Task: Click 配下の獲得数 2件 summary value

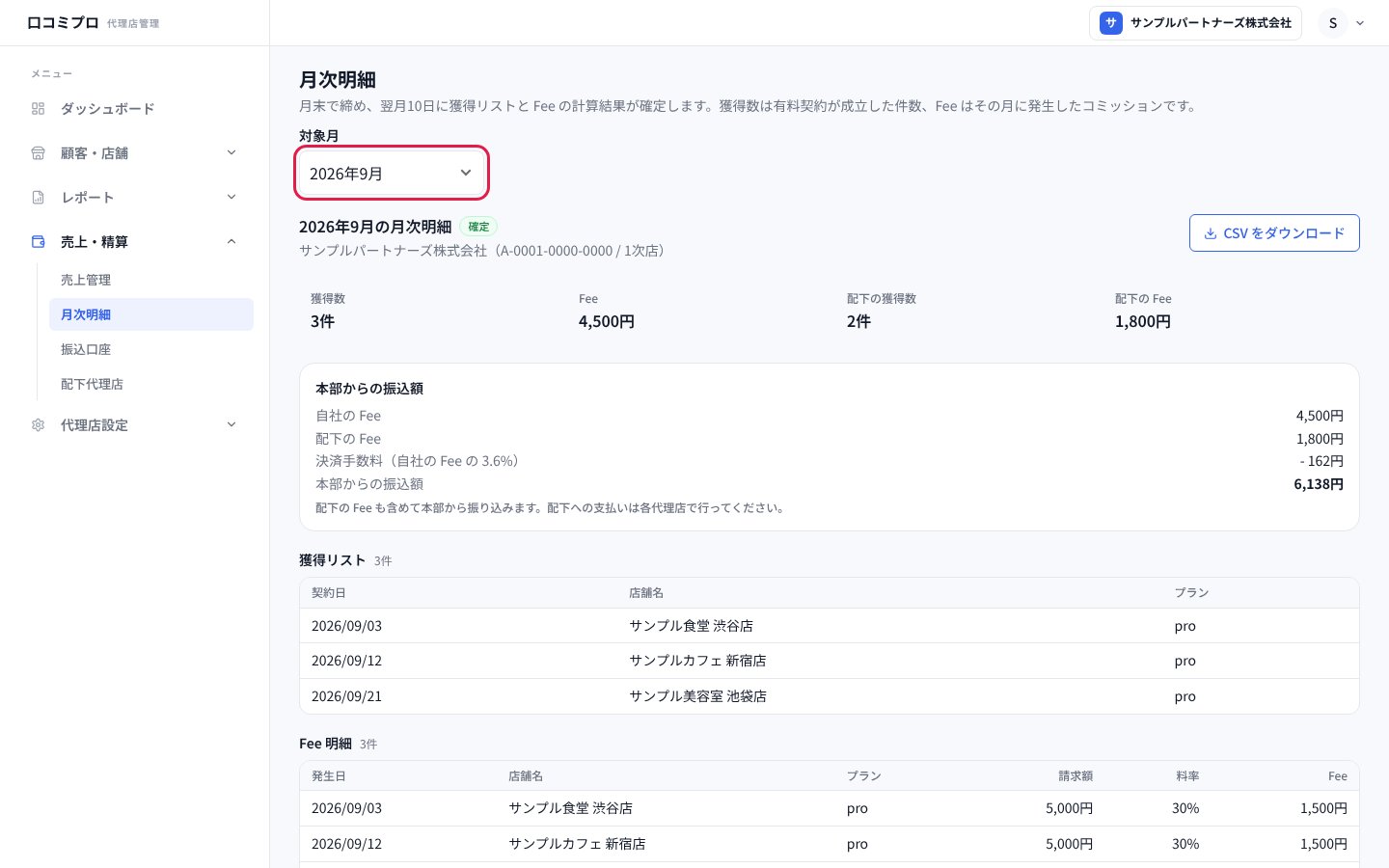Action: click(x=858, y=322)
